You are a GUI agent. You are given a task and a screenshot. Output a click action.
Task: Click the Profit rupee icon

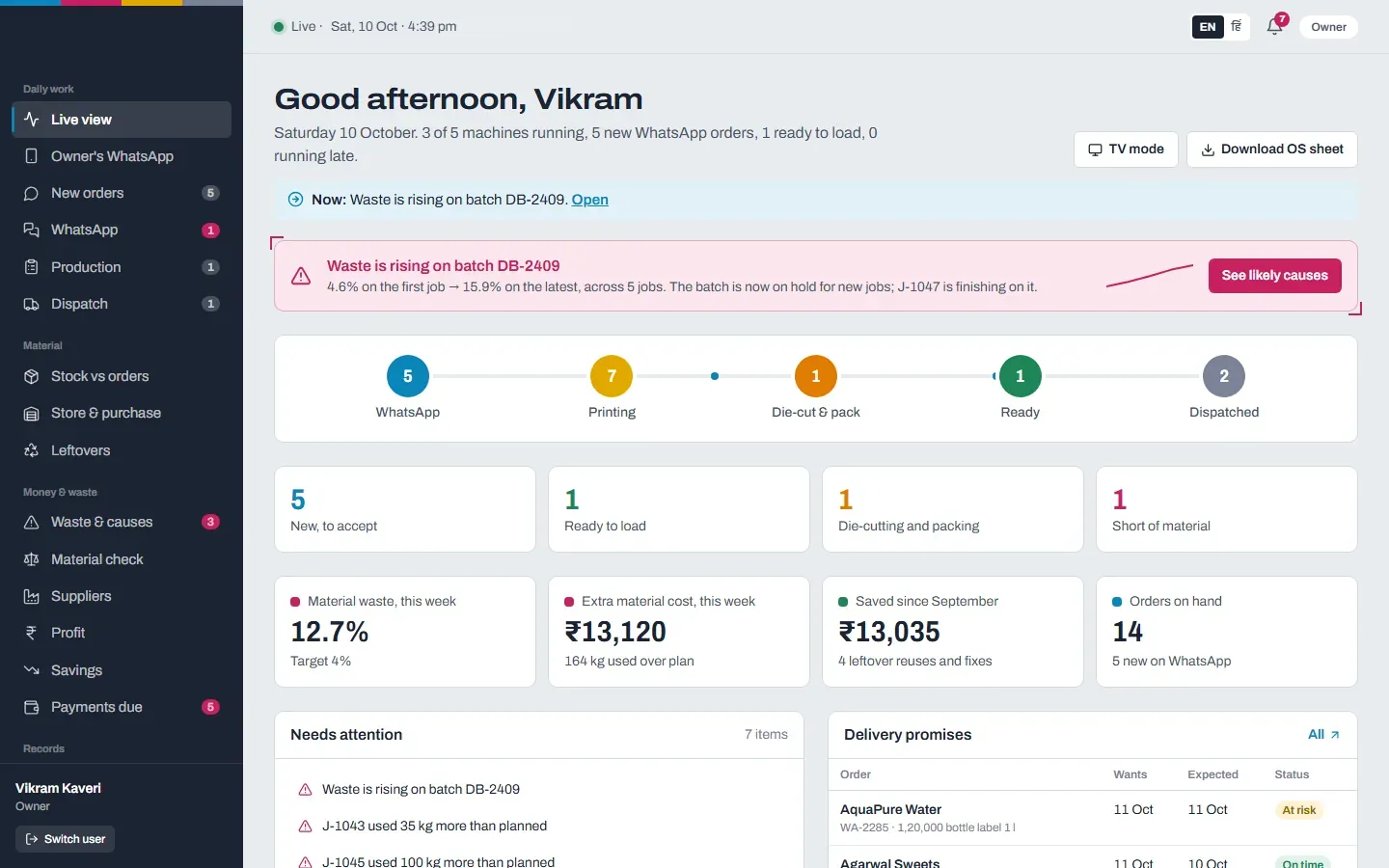point(31,633)
